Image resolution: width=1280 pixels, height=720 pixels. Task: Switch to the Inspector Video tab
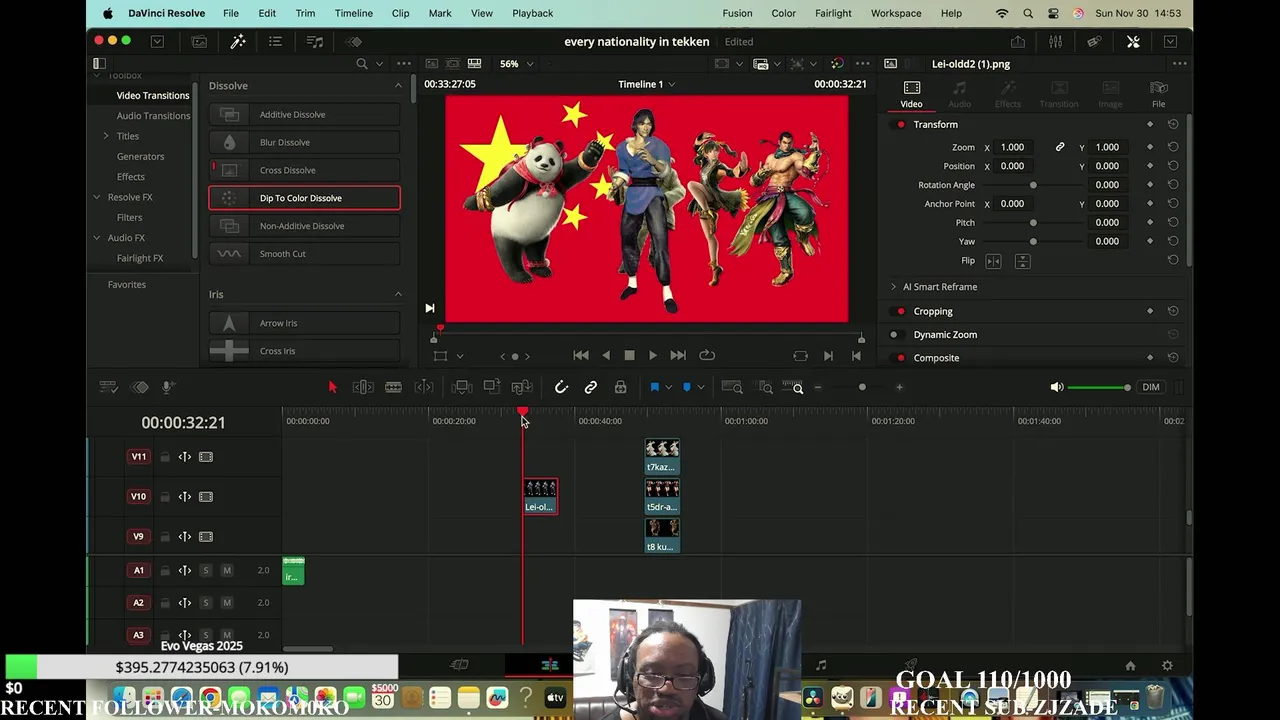[911, 95]
